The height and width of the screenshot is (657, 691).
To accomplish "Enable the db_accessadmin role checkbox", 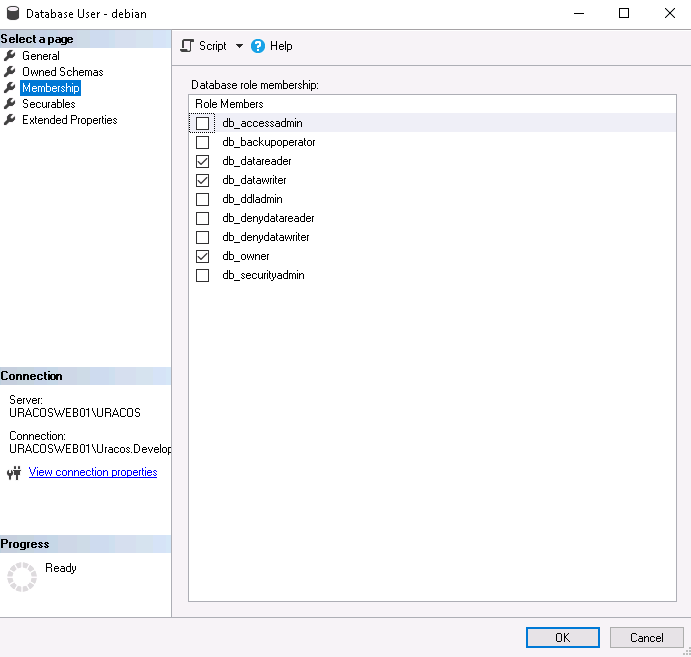I will (x=203, y=123).
